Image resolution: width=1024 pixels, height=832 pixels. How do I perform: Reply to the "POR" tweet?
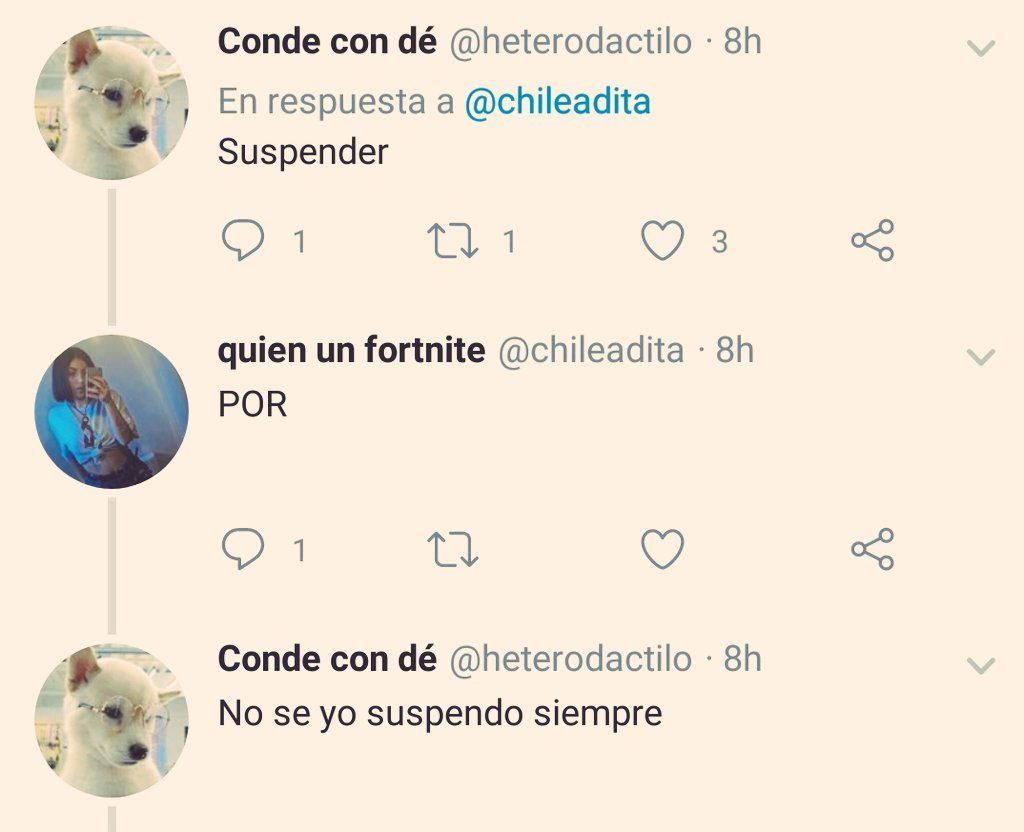243,549
